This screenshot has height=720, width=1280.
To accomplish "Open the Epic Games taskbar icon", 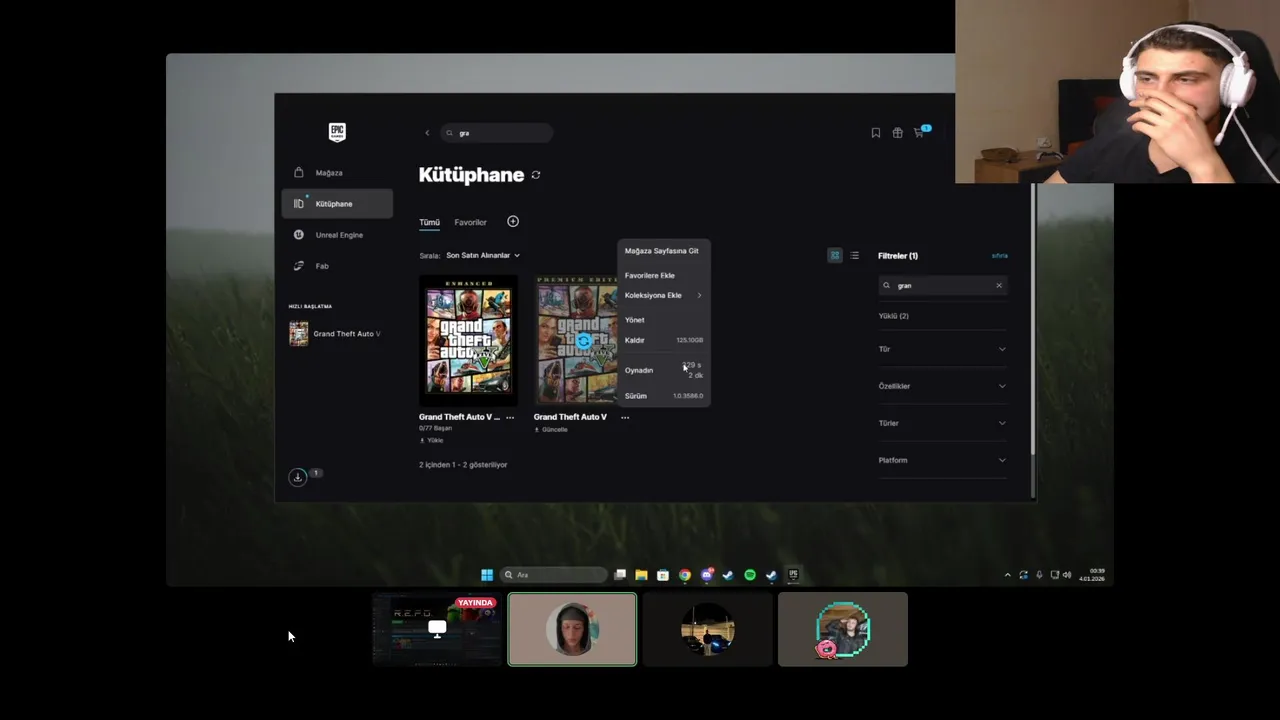I will coord(793,575).
